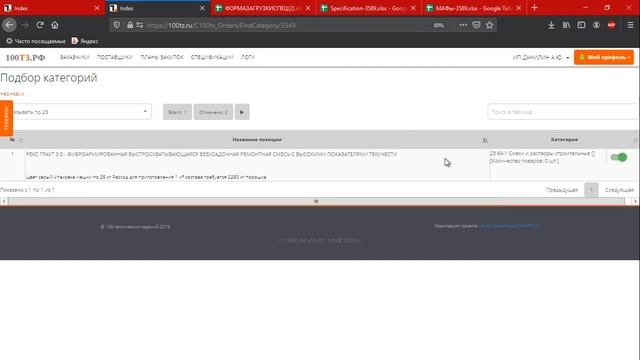Open the page actions three-dots menu
This screenshot has width=640, height=360.
[463, 25]
